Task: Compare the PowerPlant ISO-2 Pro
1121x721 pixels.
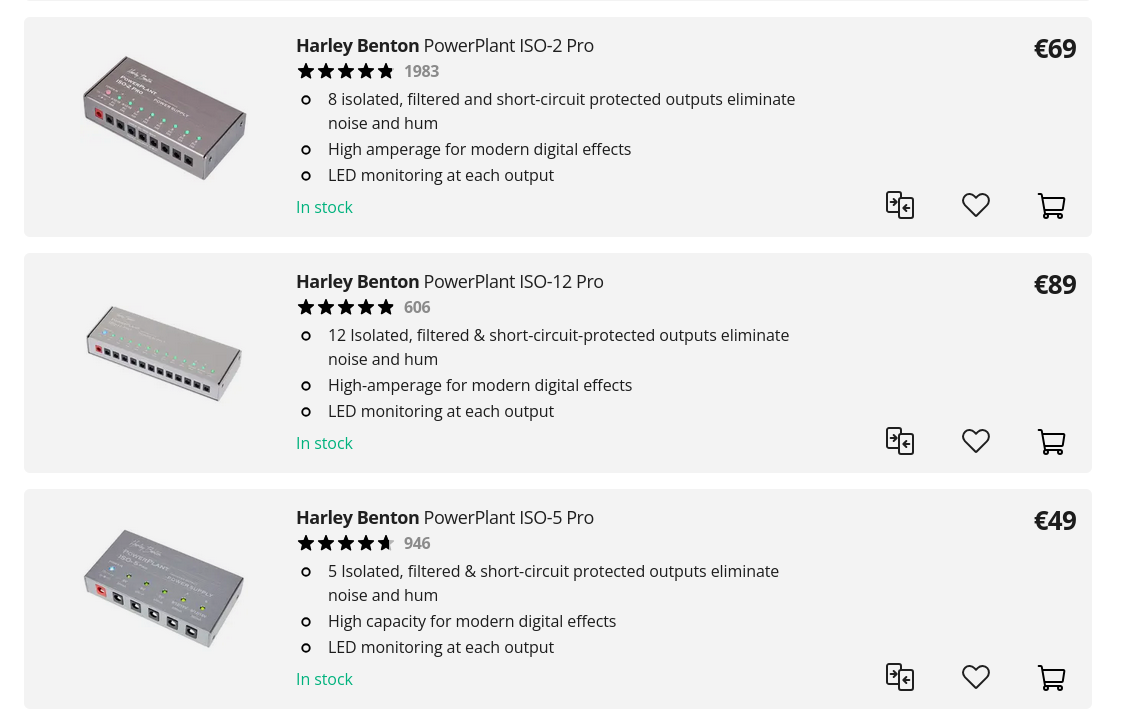Action: [900, 205]
